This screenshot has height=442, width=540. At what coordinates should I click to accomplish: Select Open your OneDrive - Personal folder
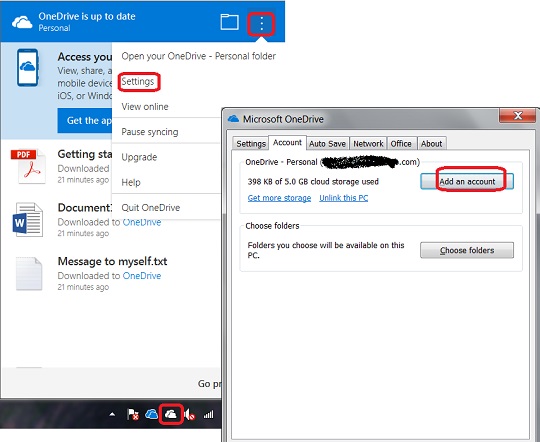coord(198,56)
